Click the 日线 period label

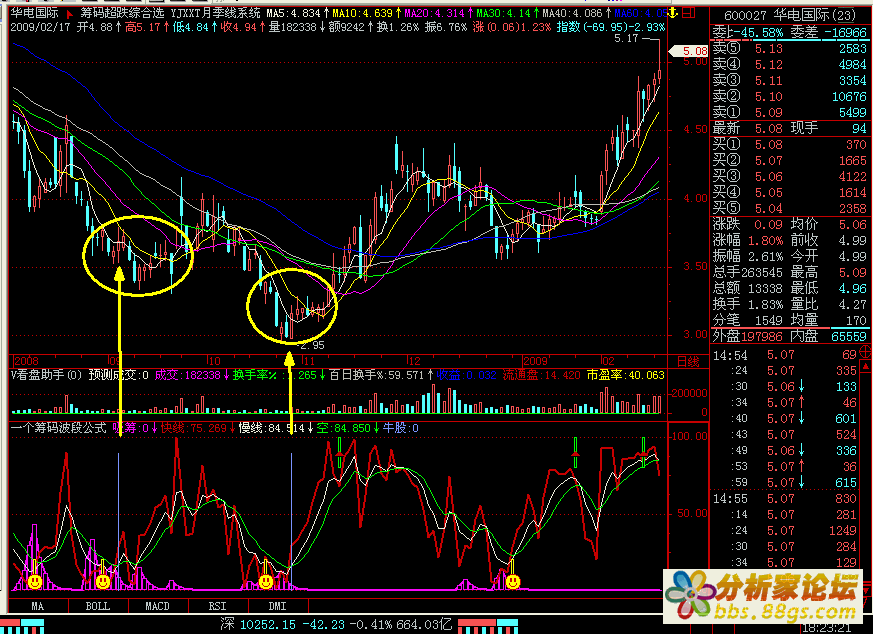tap(688, 361)
